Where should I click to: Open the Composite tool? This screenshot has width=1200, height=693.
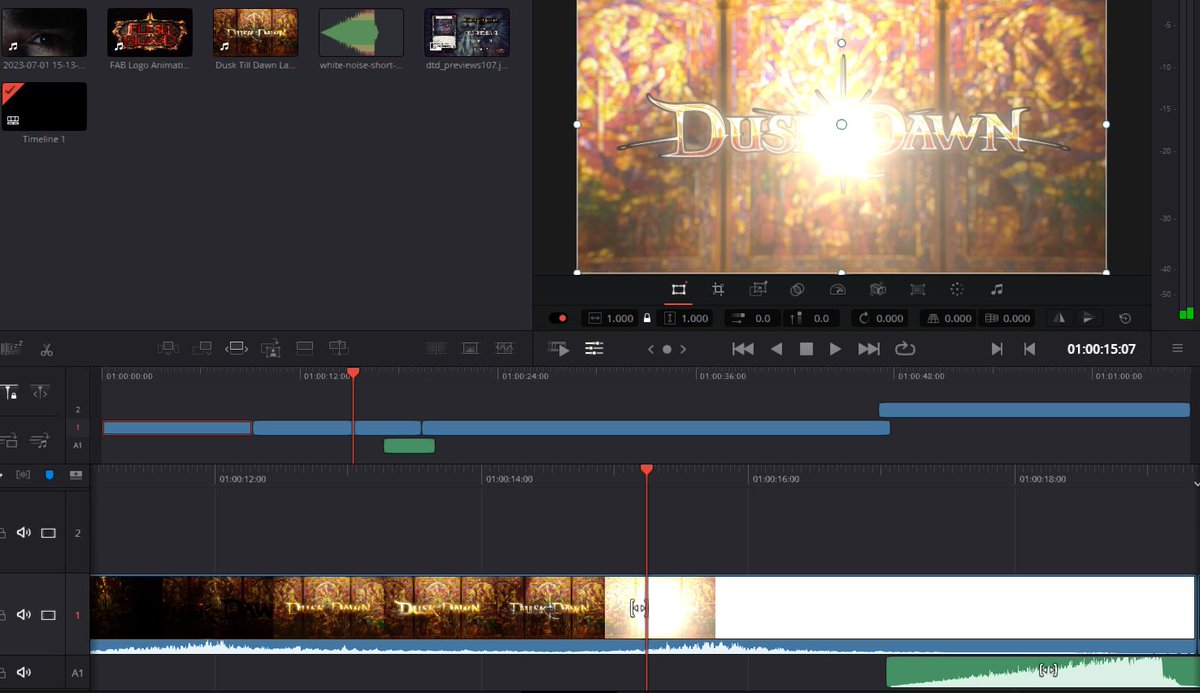point(797,289)
